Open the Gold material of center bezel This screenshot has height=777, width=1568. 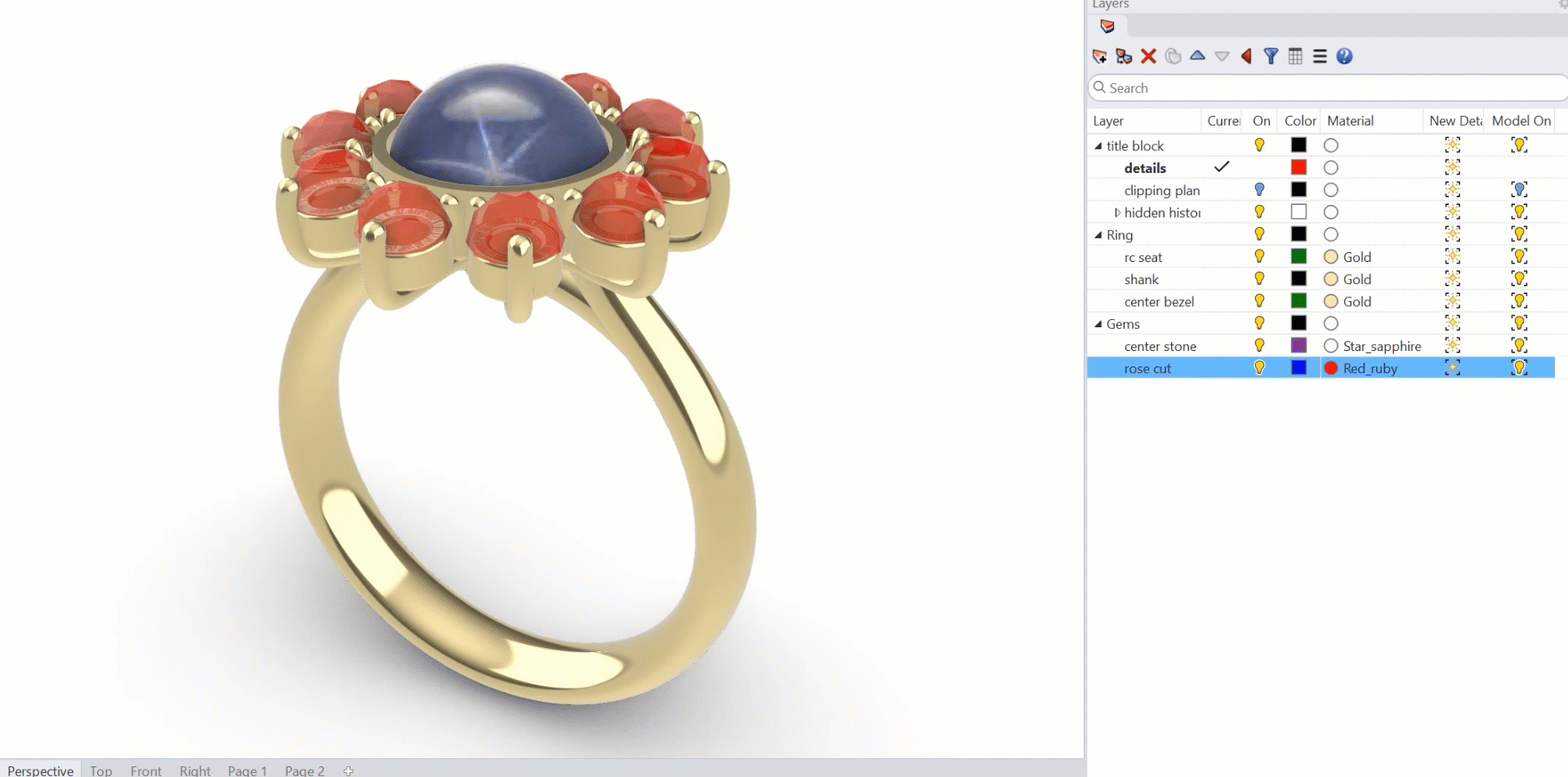pyautogui.click(x=1356, y=302)
